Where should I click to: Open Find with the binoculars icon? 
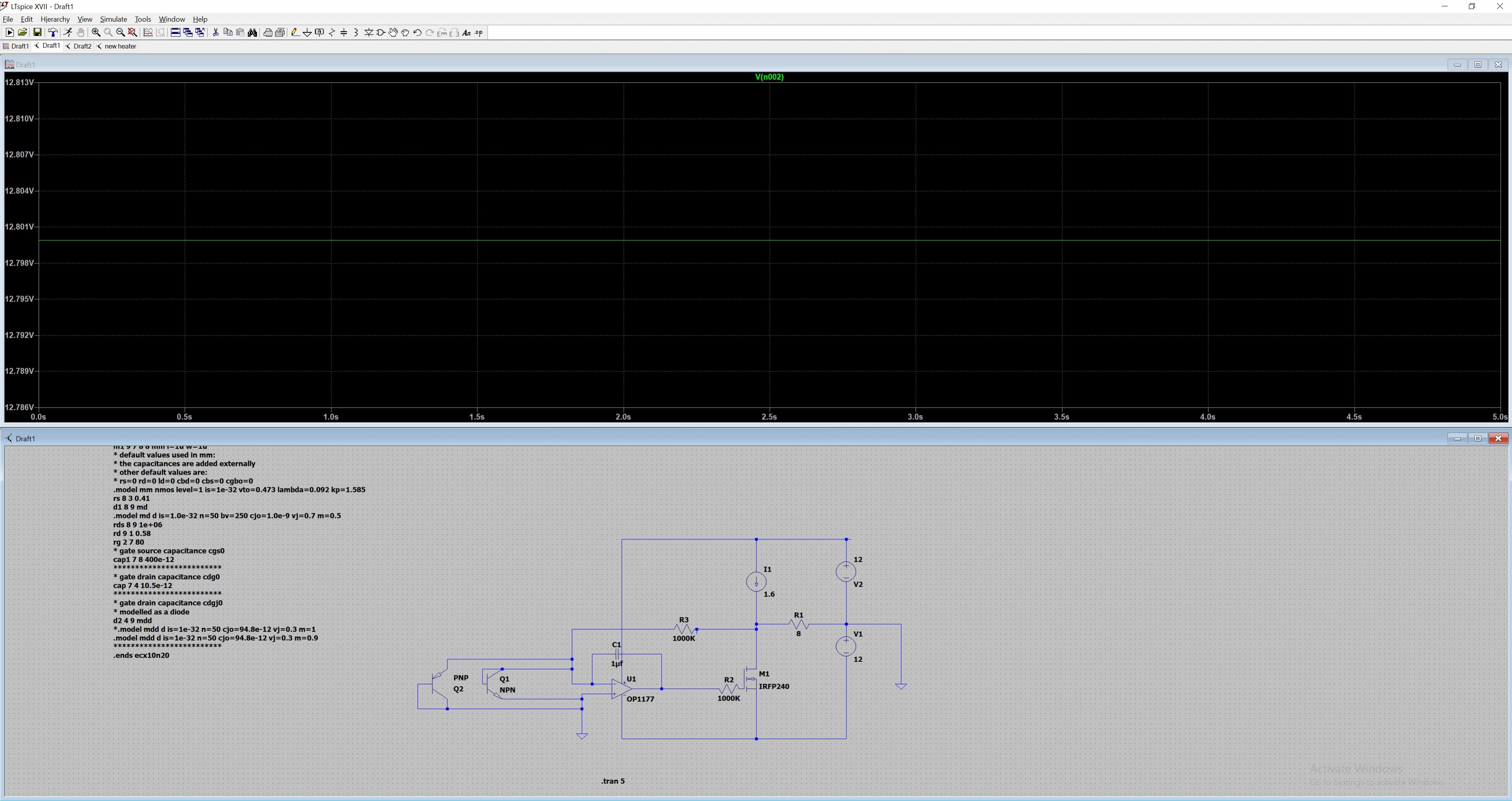click(x=252, y=33)
